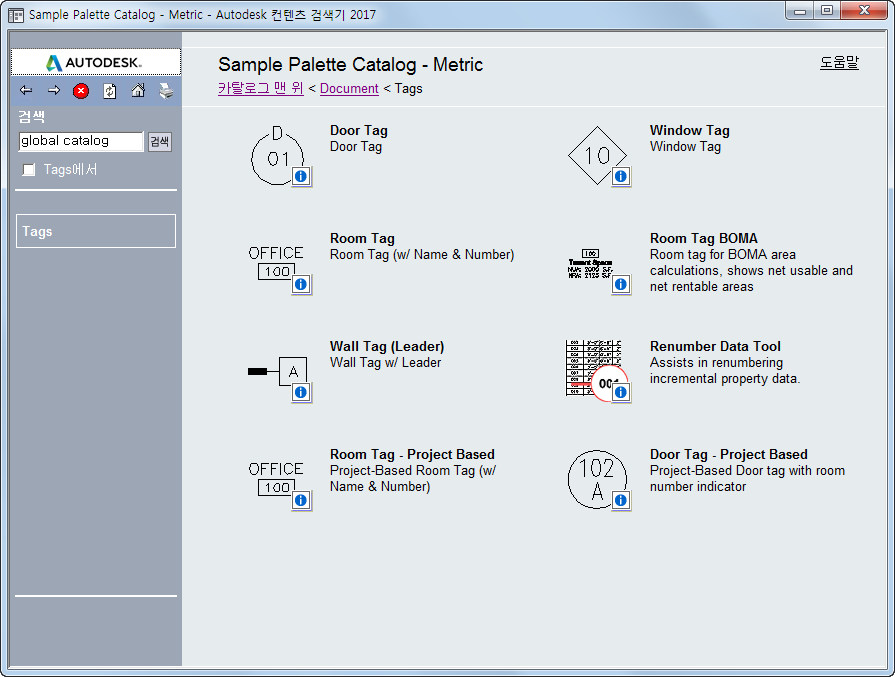Go to the catalog home page

click(x=138, y=90)
